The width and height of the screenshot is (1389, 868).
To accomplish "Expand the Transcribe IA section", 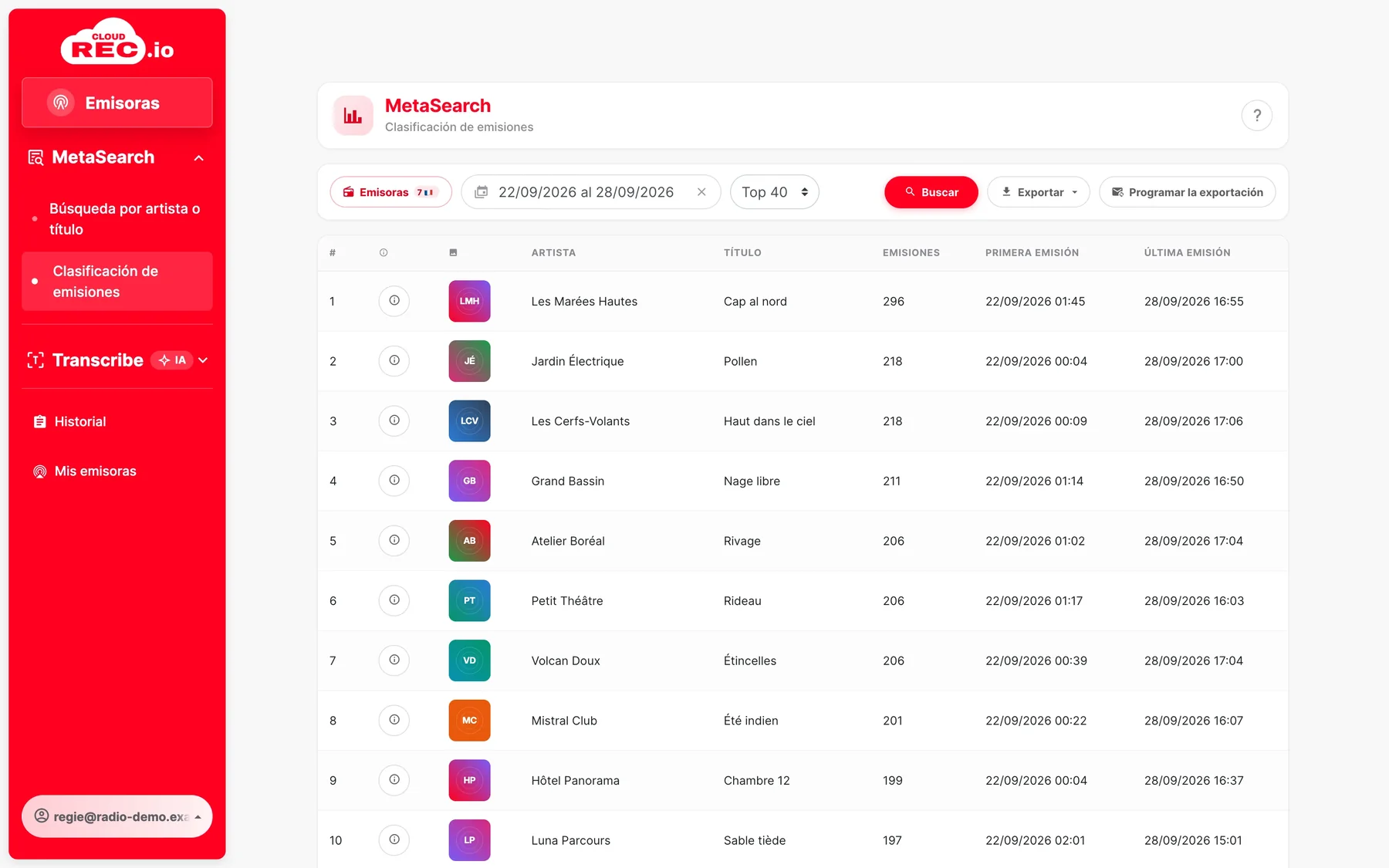I will [x=203, y=360].
